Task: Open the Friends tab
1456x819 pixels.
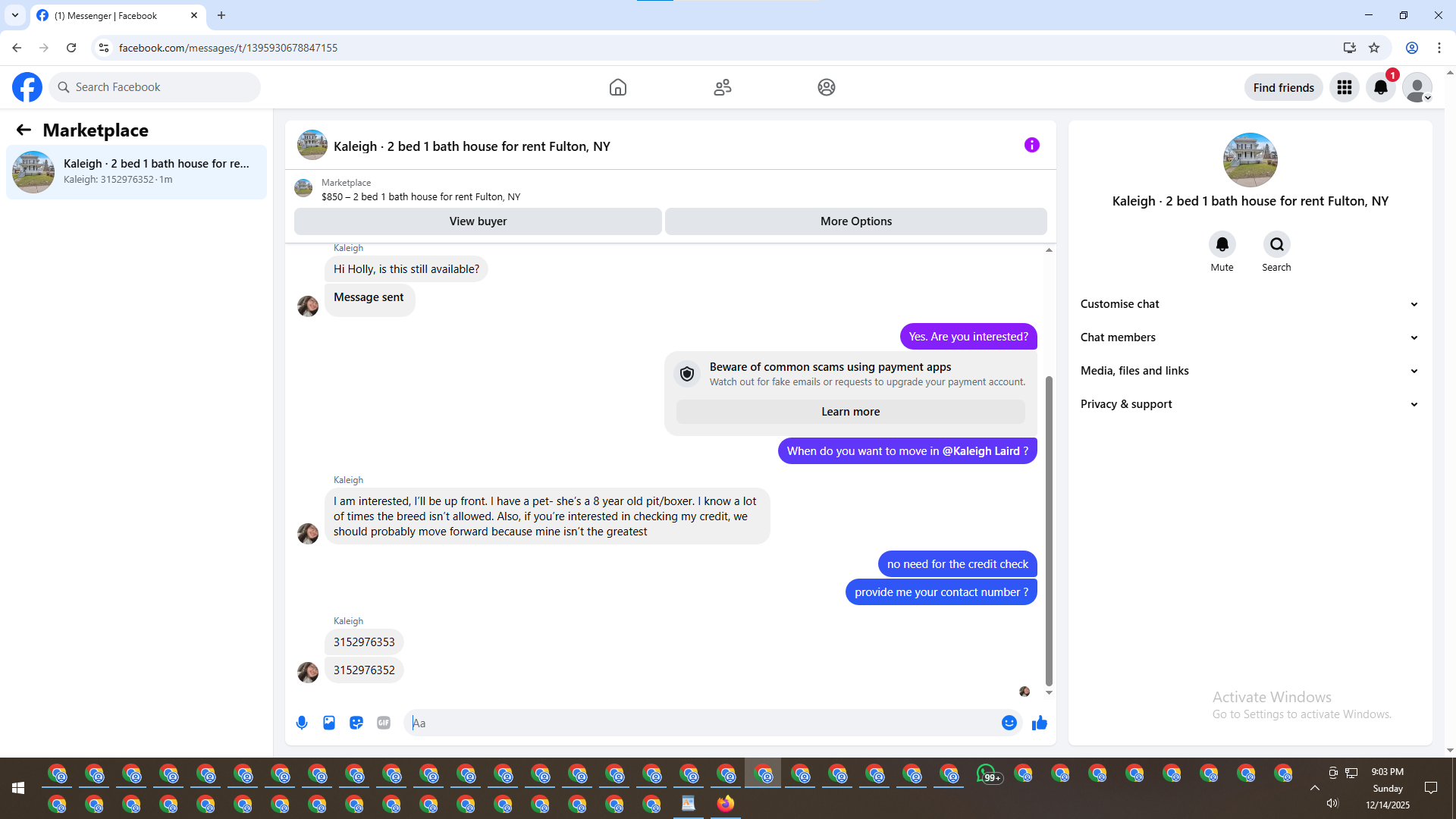Action: pyautogui.click(x=722, y=87)
